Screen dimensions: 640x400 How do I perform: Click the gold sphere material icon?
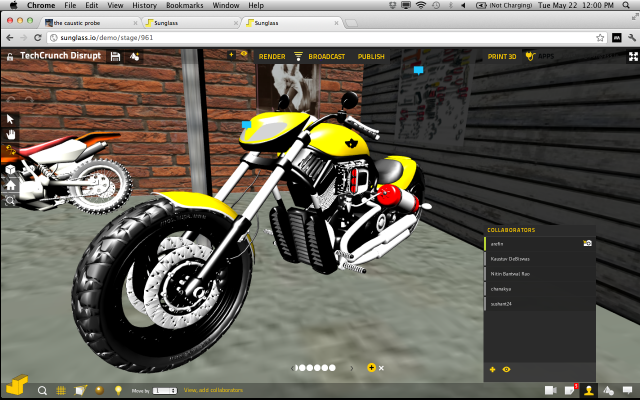coord(99,391)
